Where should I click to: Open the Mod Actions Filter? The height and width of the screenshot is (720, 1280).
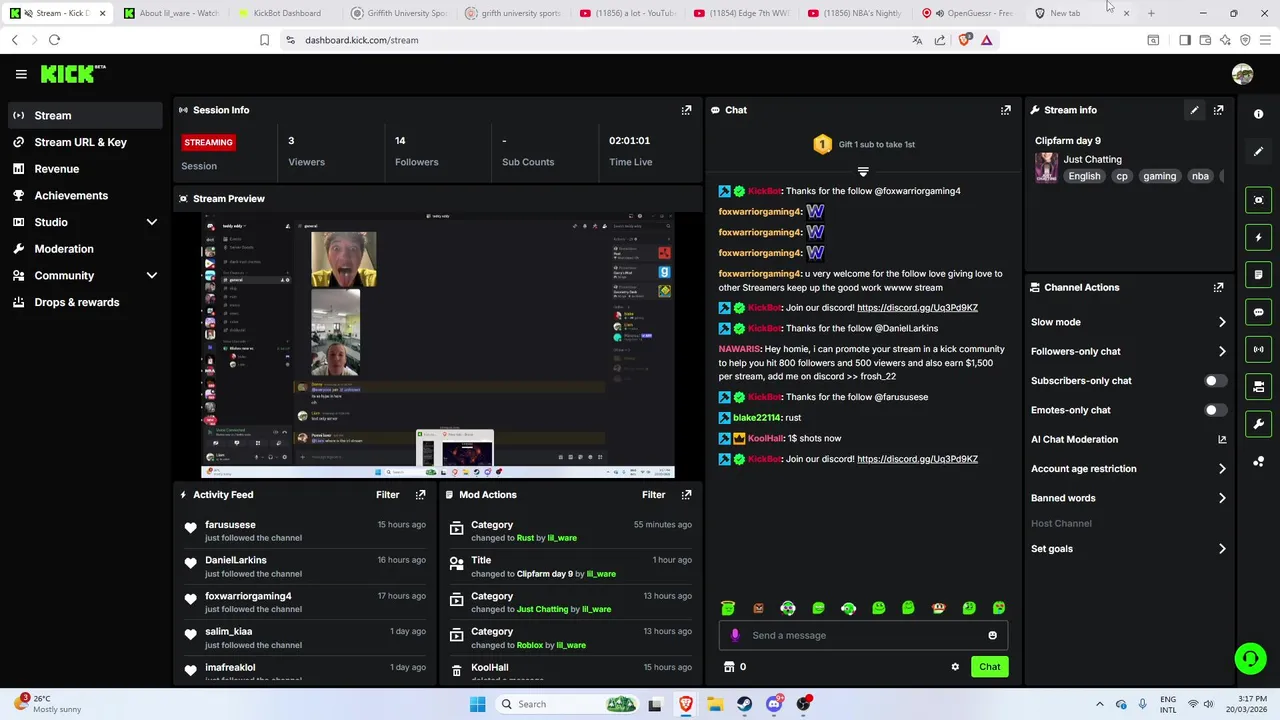653,495
